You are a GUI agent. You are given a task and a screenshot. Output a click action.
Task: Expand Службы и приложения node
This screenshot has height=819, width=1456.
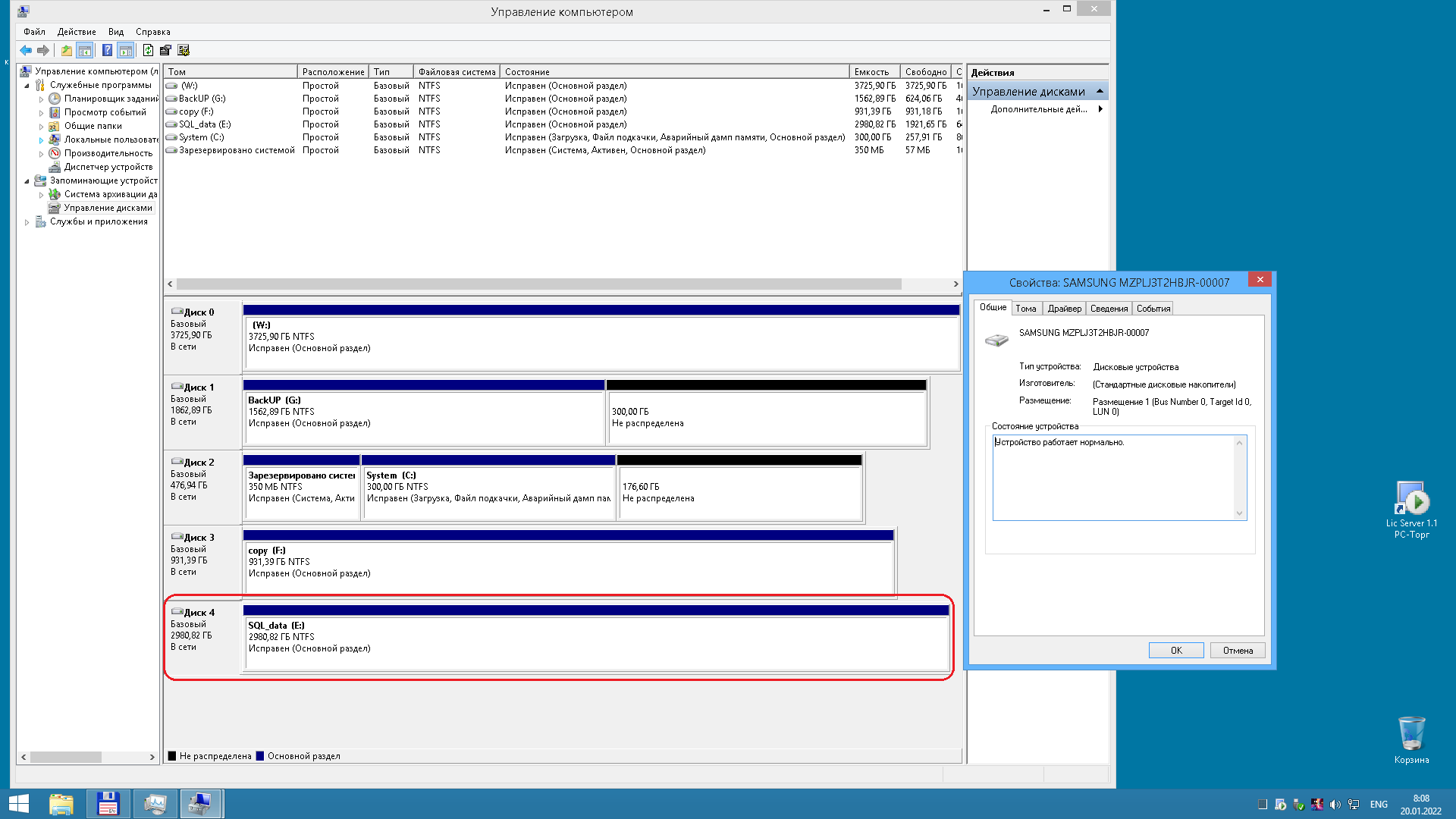click(x=27, y=222)
